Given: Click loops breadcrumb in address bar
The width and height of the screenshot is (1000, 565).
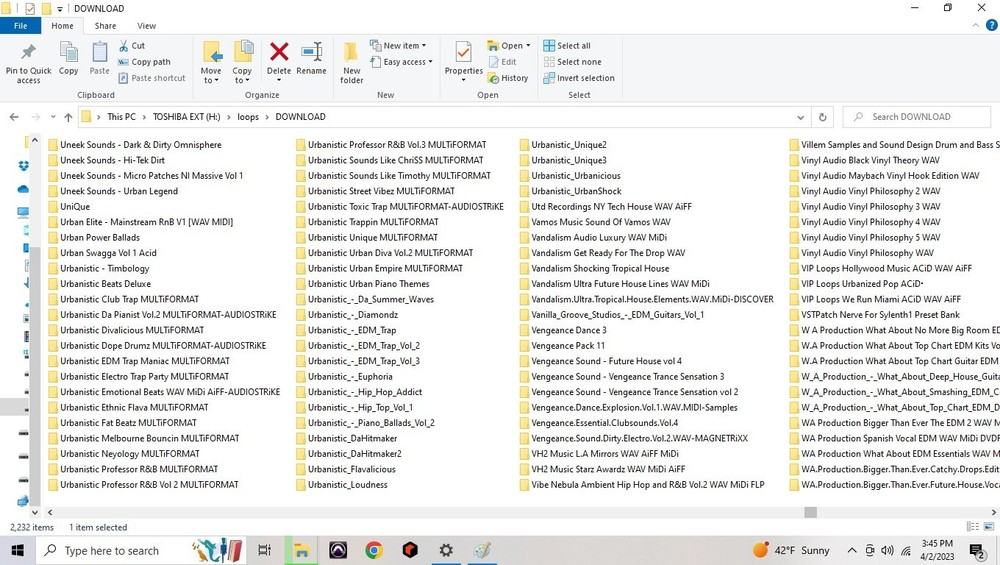Looking at the screenshot, I should (x=248, y=117).
